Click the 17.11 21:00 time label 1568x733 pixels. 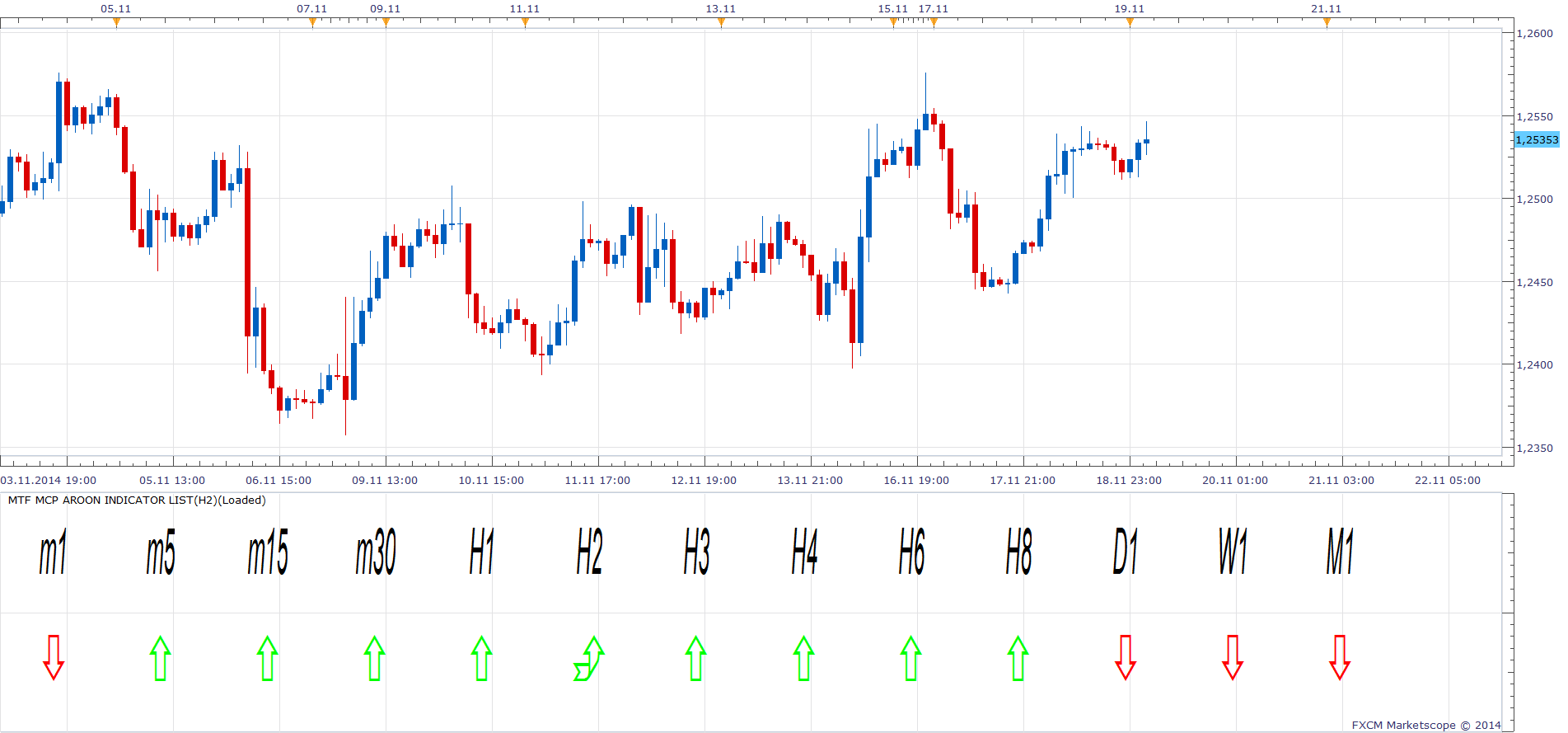[x=1023, y=481]
